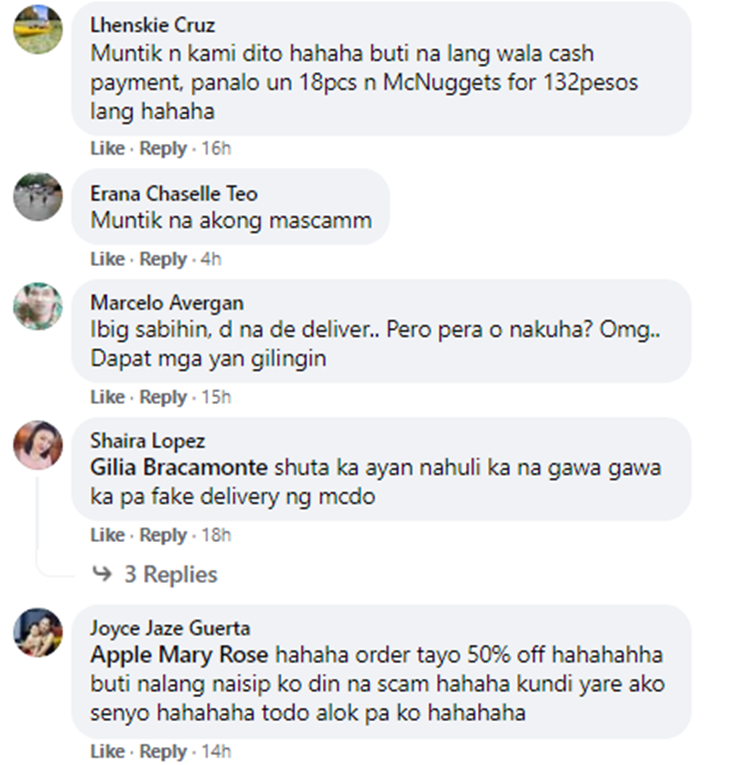Image resolution: width=750 pixels, height=765 pixels.
Task: Reply to Joyce Jaze Guerta's comment
Action: click(x=163, y=751)
